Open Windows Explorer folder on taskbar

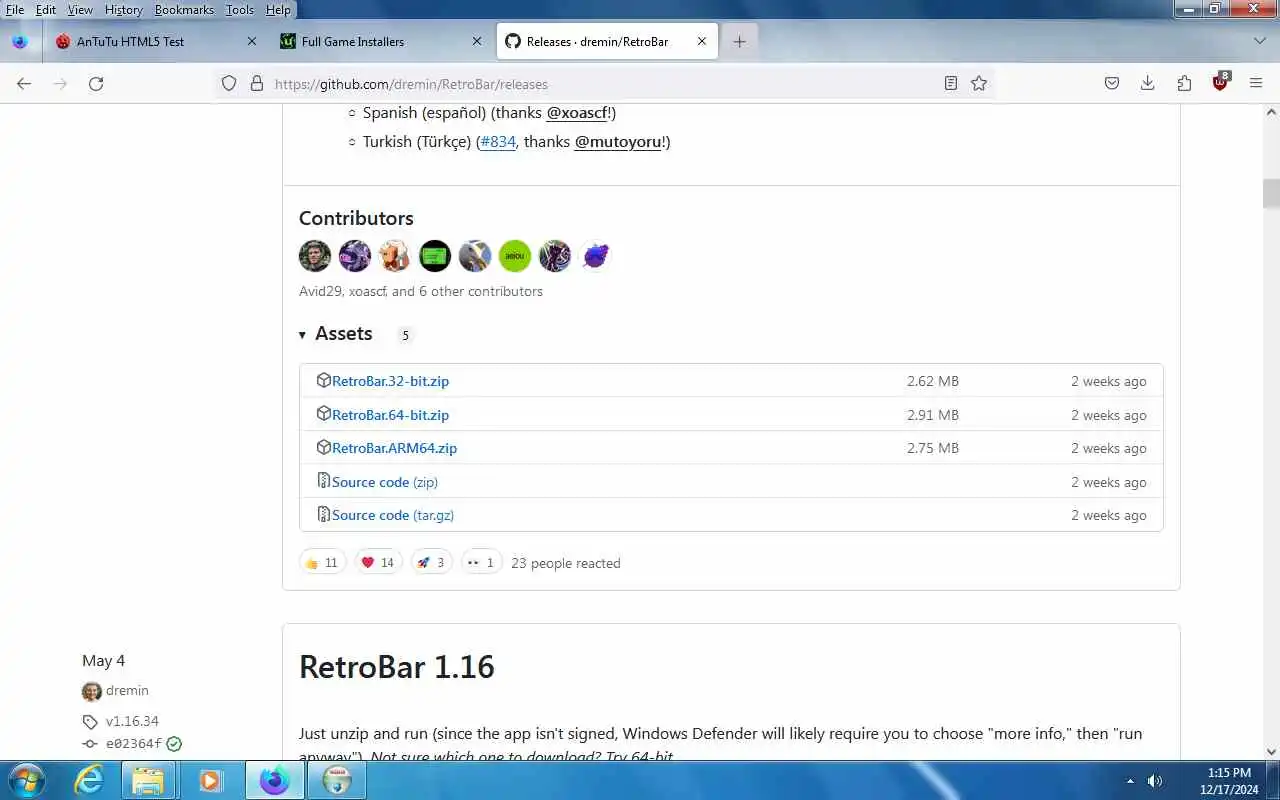click(149, 780)
